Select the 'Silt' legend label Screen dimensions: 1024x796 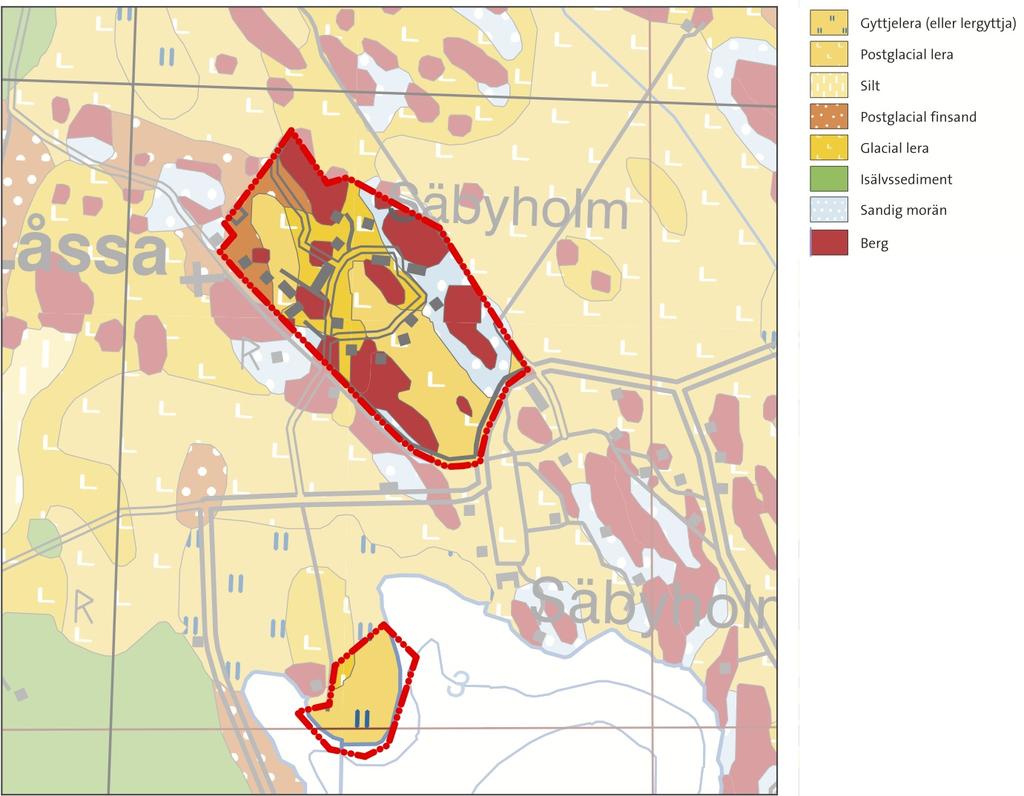point(870,86)
